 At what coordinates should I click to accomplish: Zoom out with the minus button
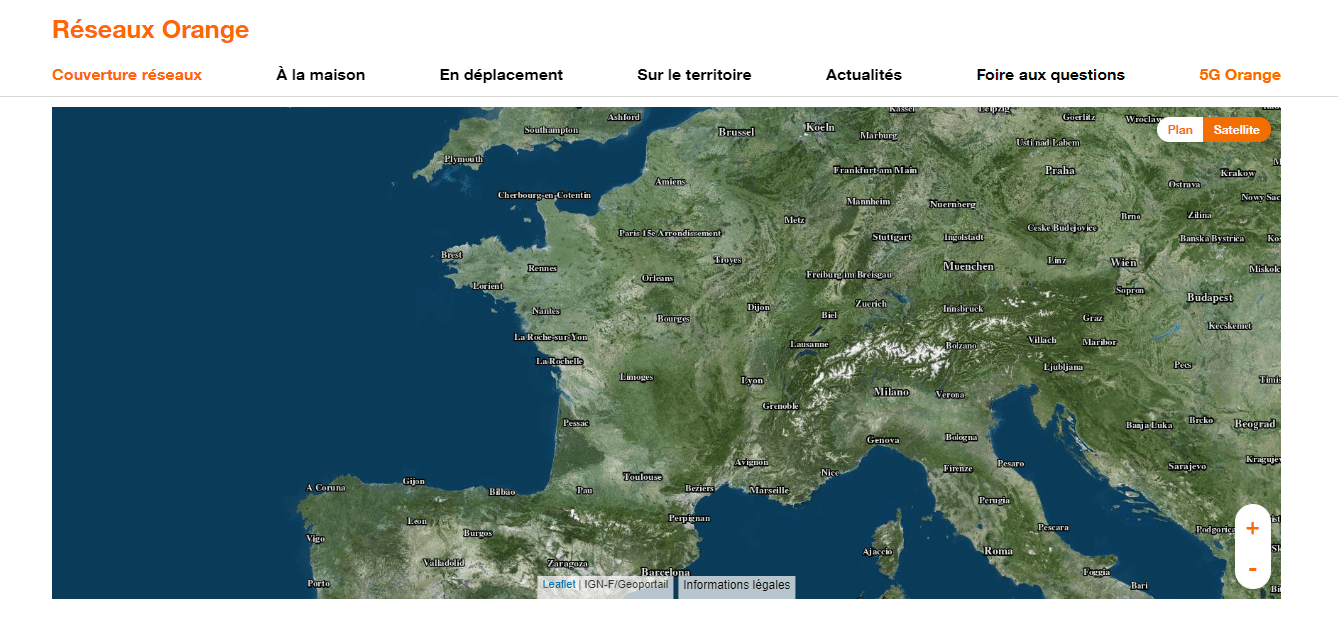click(1253, 568)
